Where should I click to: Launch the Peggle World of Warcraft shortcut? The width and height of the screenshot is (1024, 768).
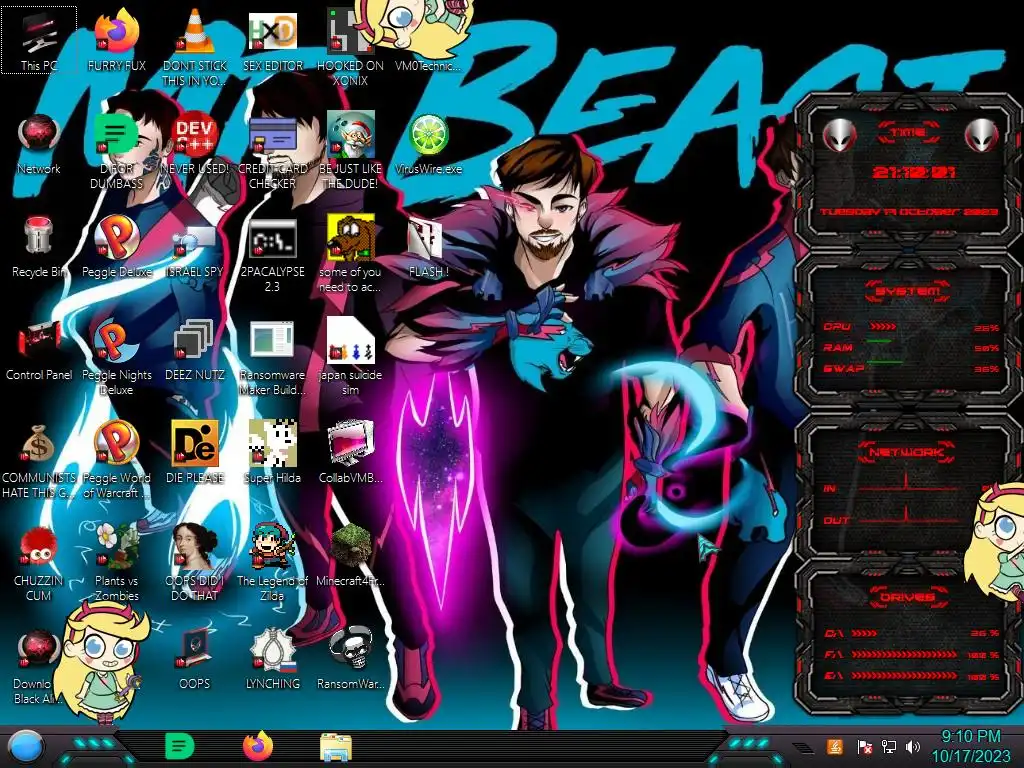coord(117,461)
